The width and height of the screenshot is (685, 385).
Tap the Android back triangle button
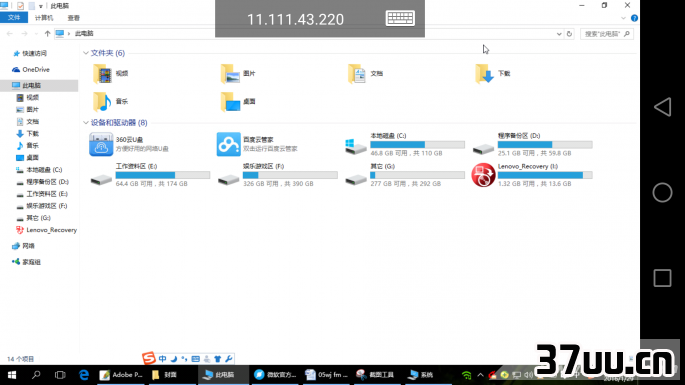pyautogui.click(x=662, y=107)
